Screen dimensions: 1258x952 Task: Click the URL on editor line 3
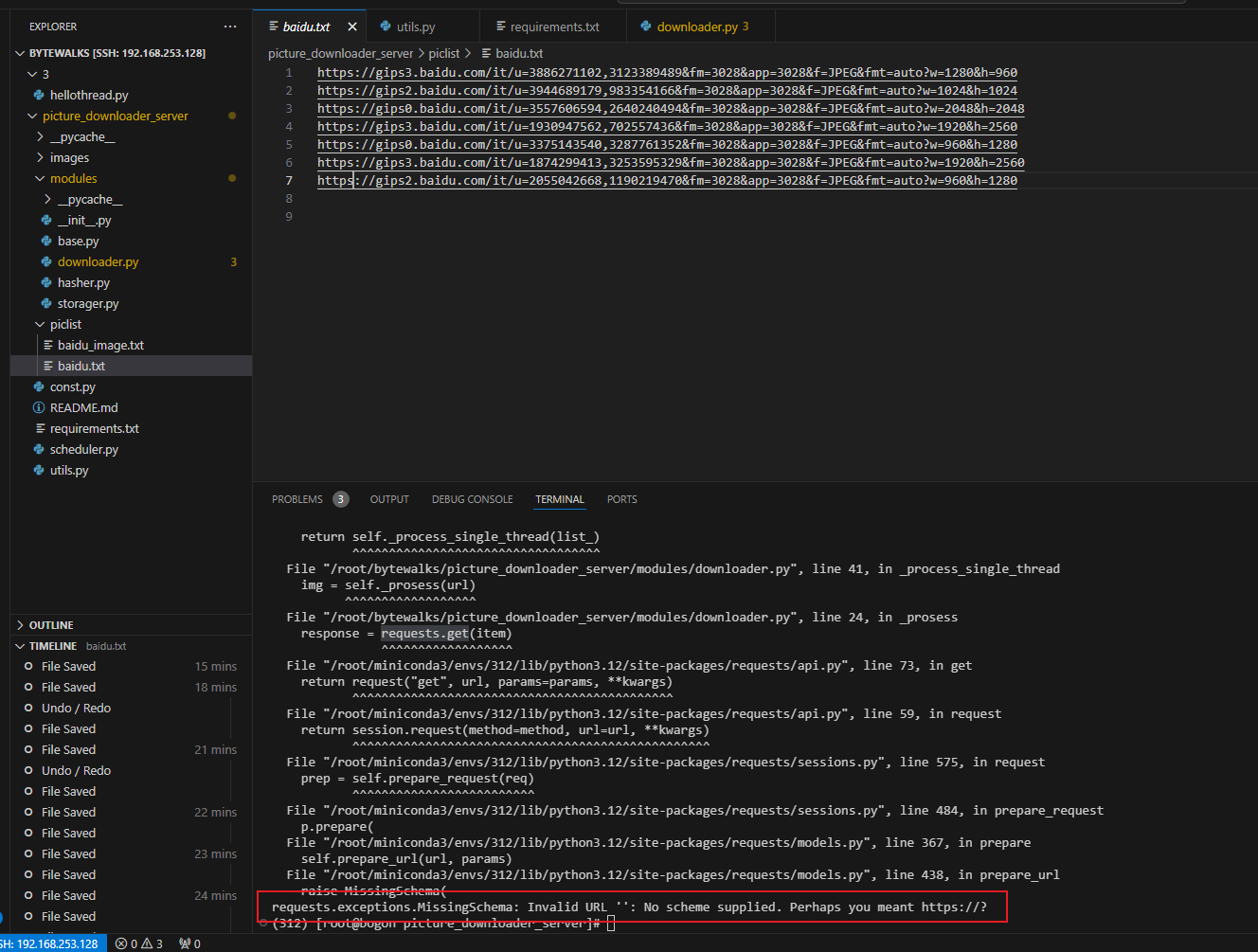pos(671,108)
